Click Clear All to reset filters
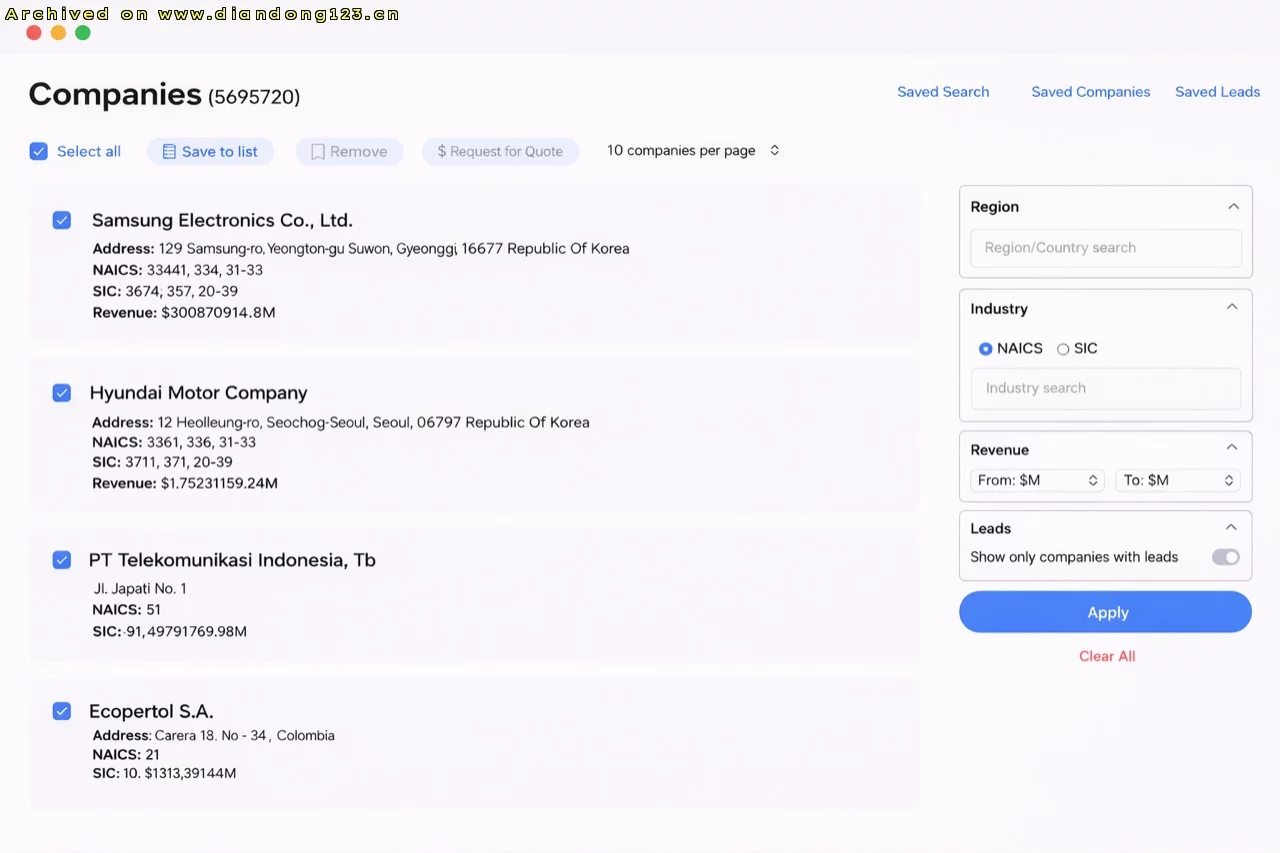 click(x=1107, y=656)
